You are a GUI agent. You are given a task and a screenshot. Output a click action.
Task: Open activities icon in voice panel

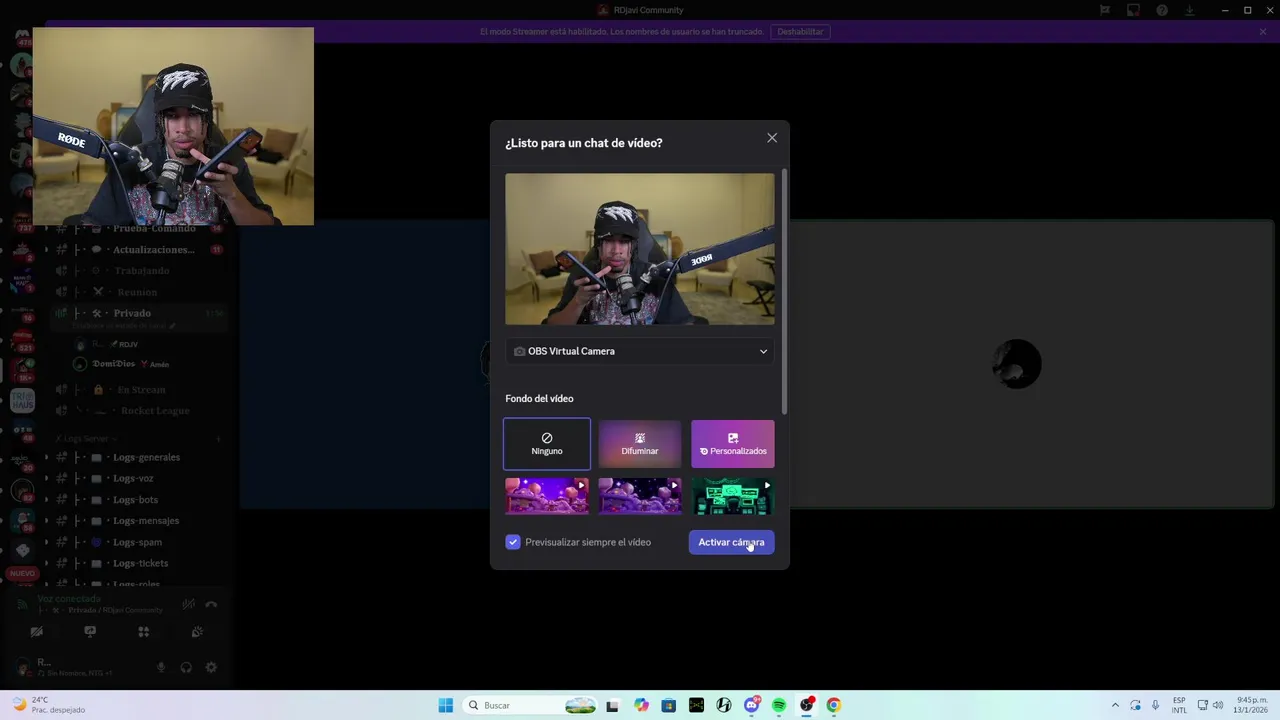click(x=143, y=632)
